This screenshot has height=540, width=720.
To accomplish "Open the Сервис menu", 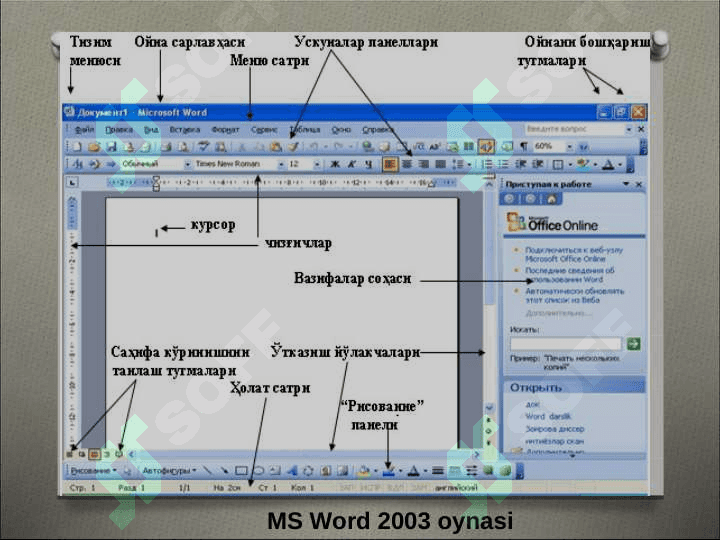I will pyautogui.click(x=264, y=130).
